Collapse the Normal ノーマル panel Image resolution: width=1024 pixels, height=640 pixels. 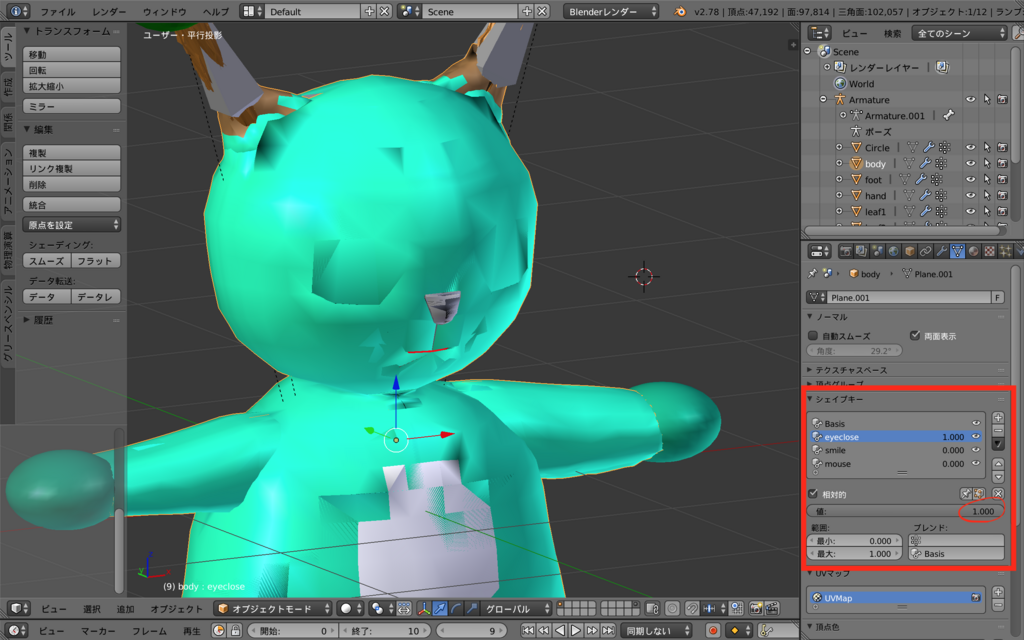point(811,317)
